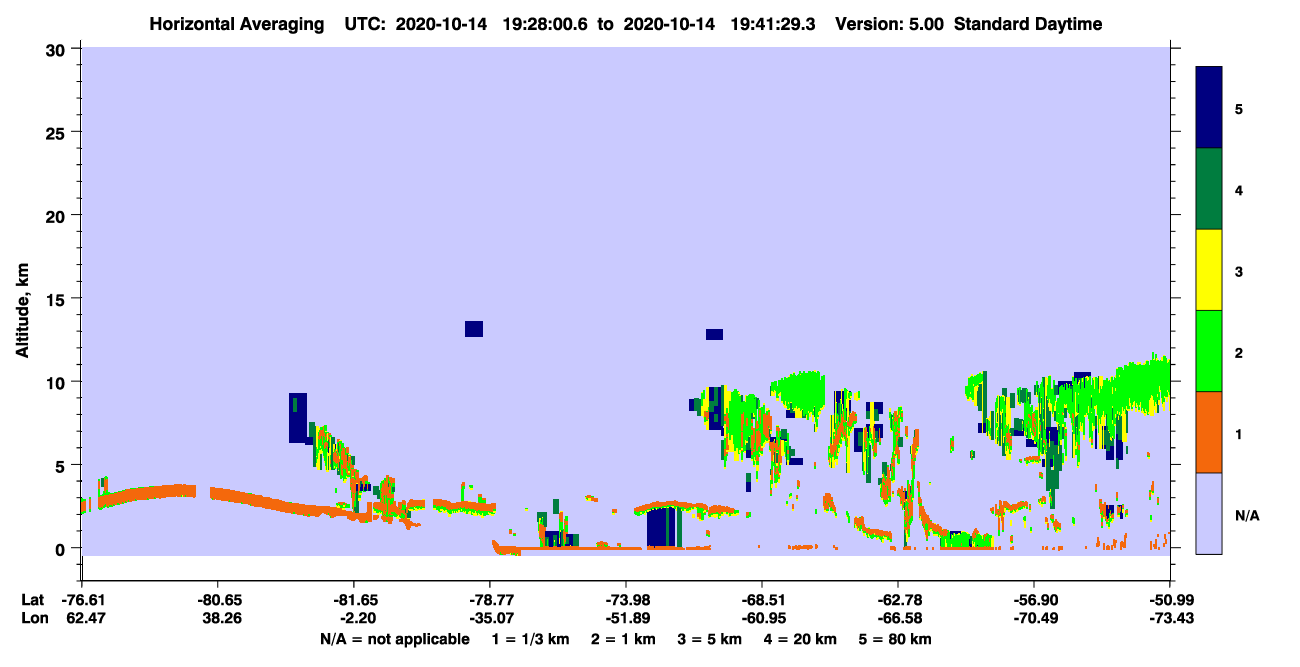Click the latitude value -73.98
The image size is (1300, 667).
[626, 600]
